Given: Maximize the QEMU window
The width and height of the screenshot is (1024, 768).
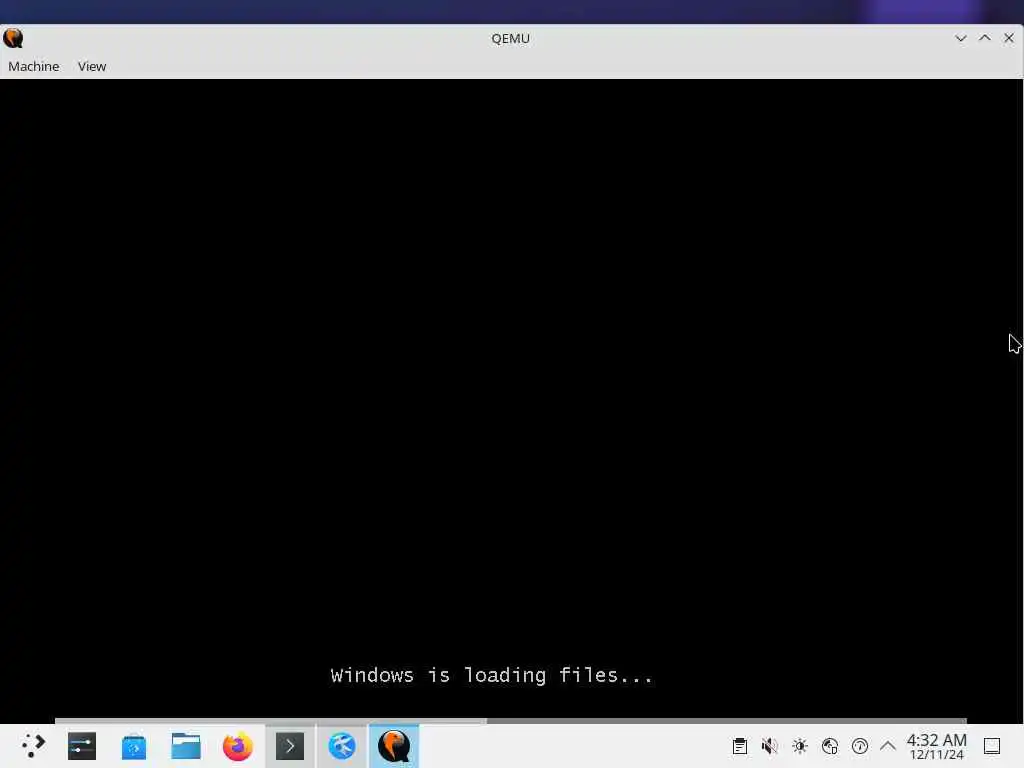Looking at the screenshot, I should coord(985,39).
